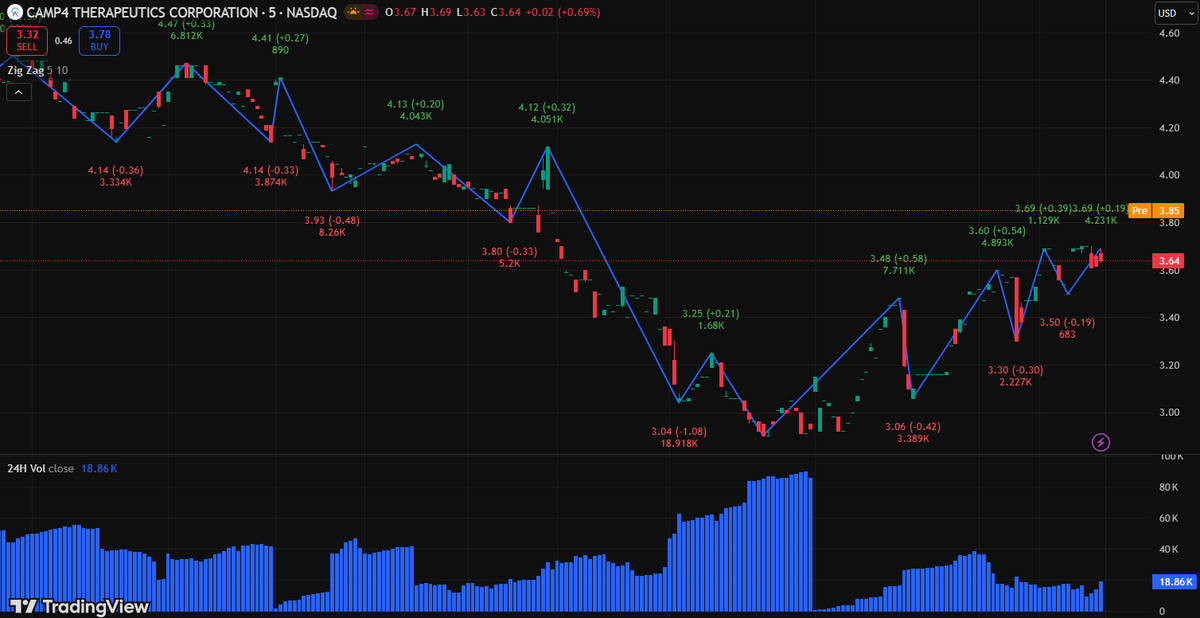Click the 4.00 price axis tick
The width and height of the screenshot is (1200, 618).
coord(1167,176)
